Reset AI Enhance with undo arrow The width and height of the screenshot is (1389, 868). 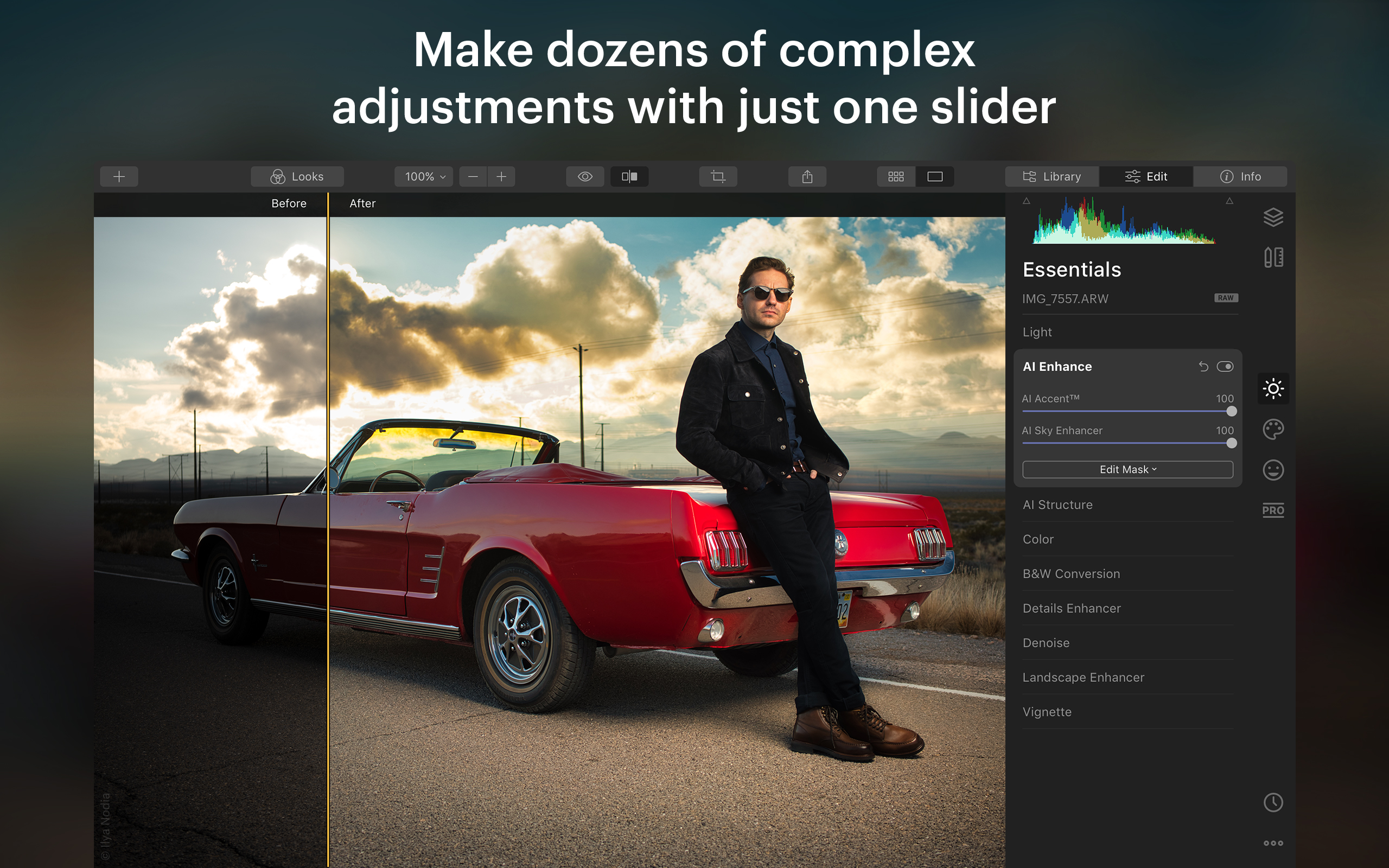tap(1203, 366)
